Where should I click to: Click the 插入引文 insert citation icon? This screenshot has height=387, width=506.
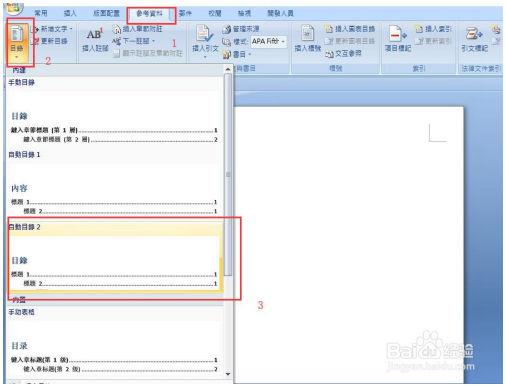(204, 34)
